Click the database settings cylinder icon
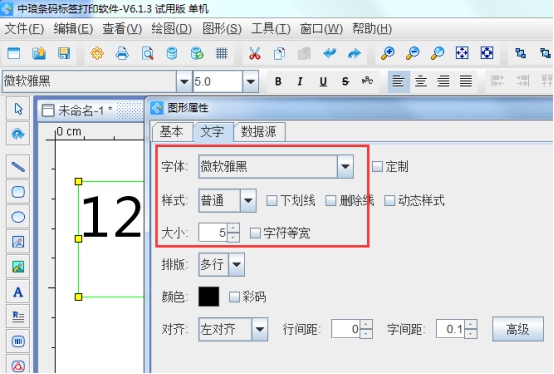554x374 pixels. (x=172, y=54)
